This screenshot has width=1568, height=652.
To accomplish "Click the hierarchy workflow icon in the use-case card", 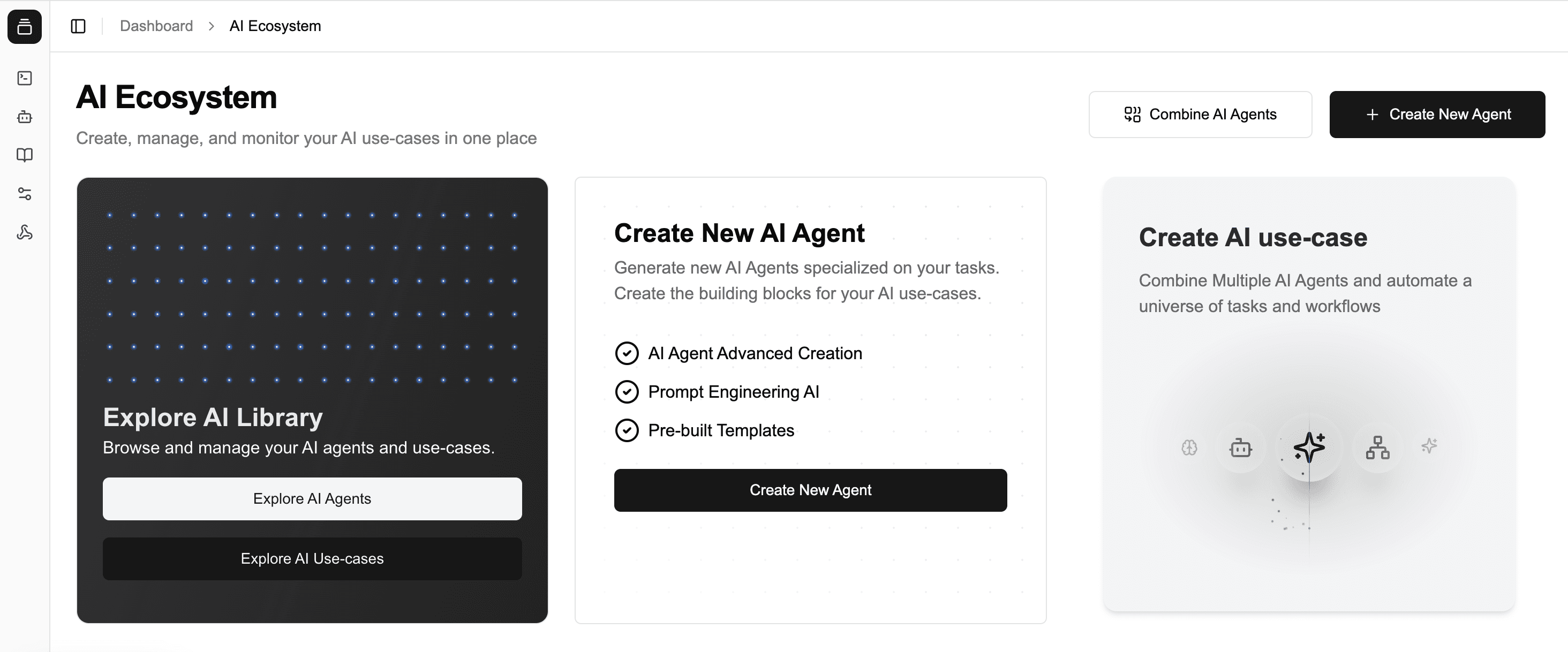I will (x=1377, y=448).
